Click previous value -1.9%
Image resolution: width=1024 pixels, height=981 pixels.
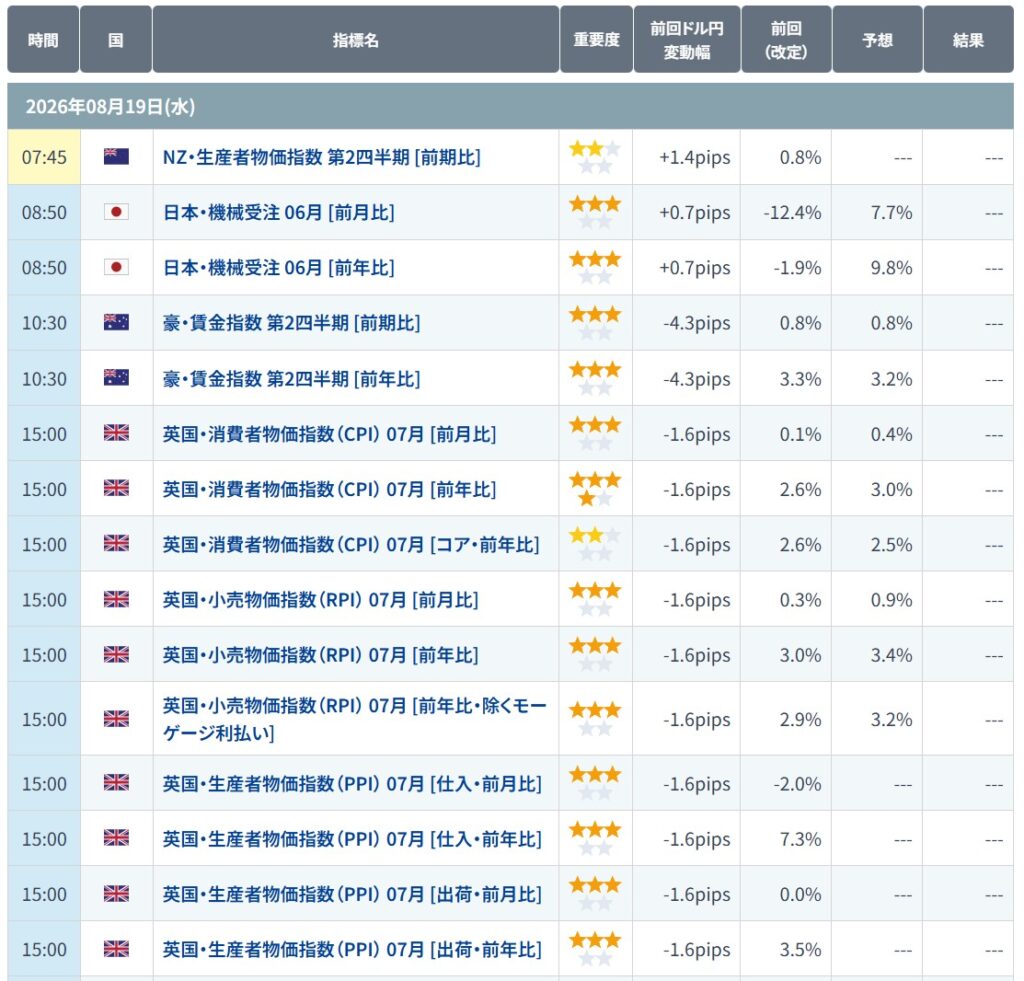797,268
